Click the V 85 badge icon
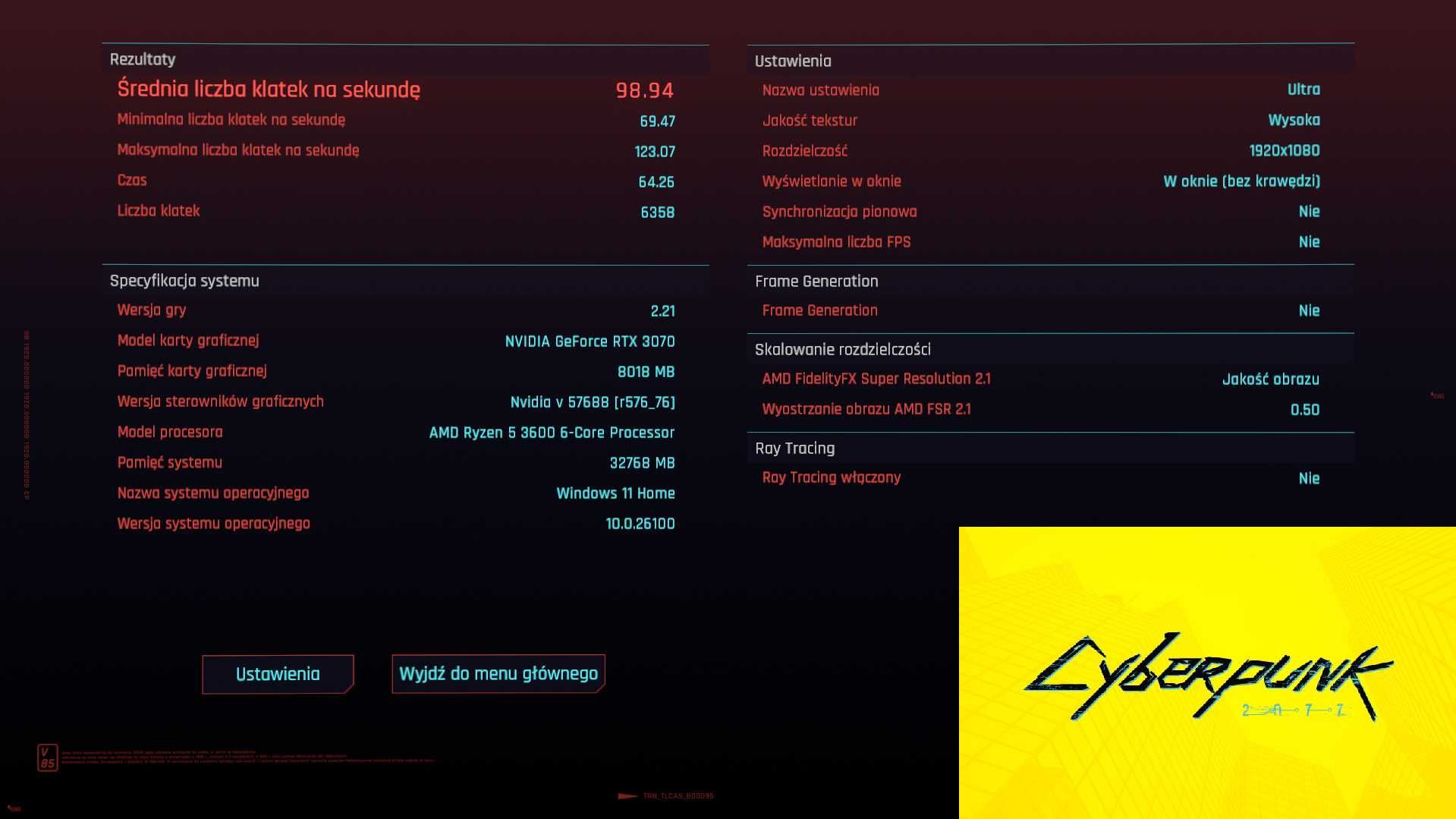 click(x=47, y=758)
